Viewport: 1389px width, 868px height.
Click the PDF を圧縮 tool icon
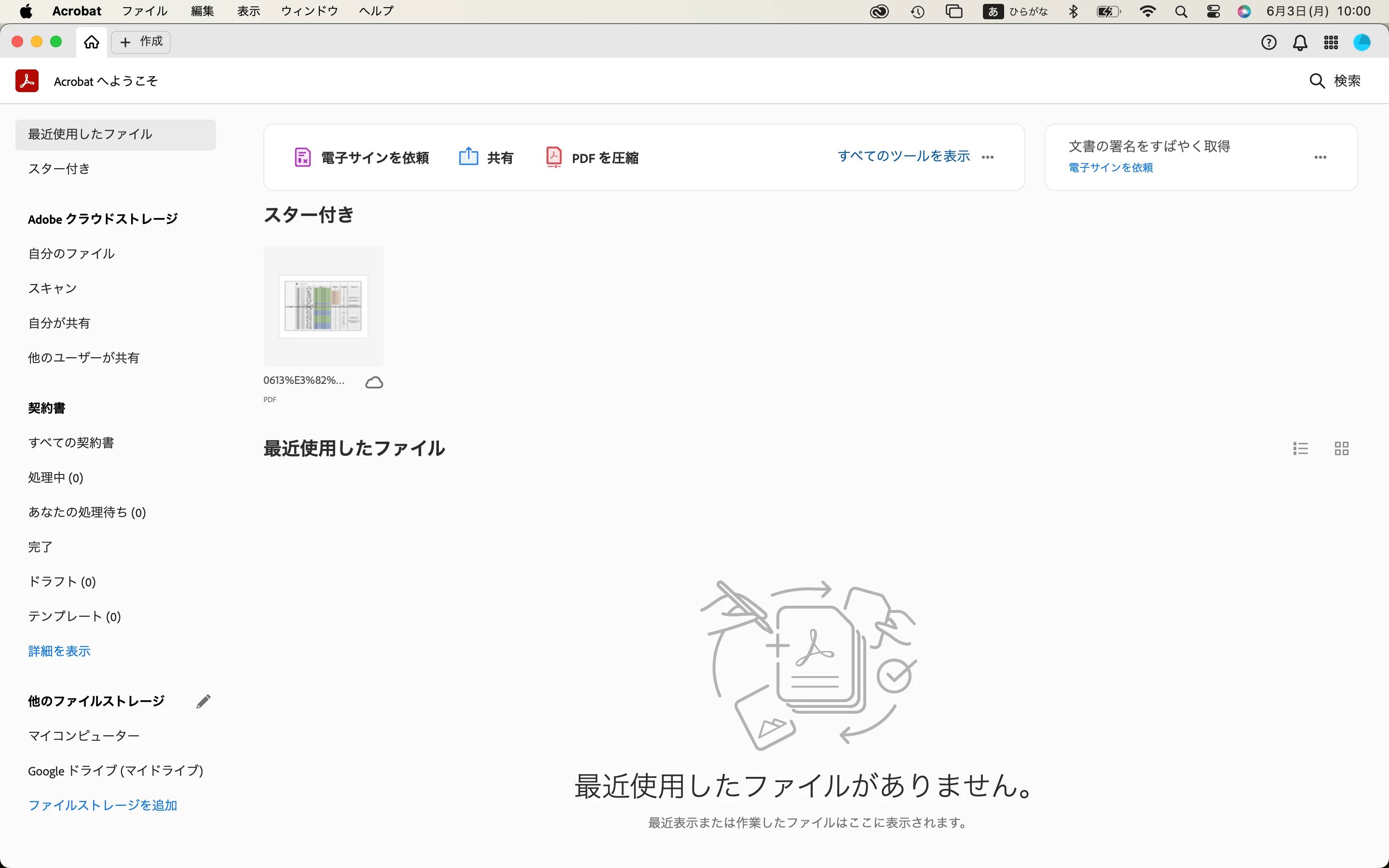(553, 157)
